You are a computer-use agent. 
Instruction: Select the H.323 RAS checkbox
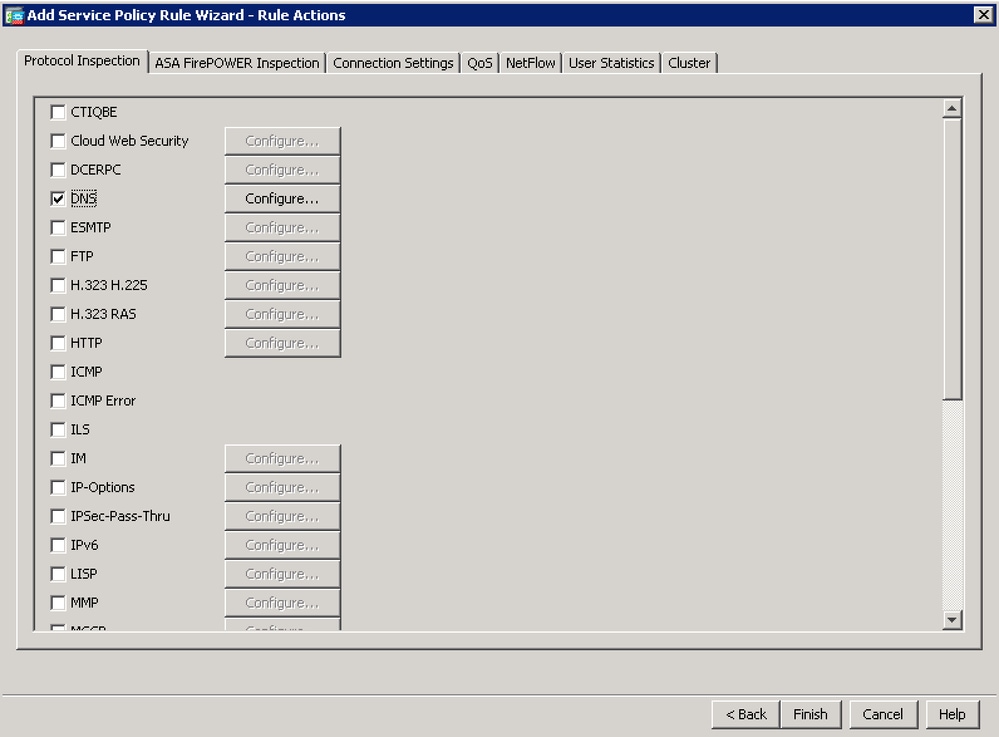58,314
